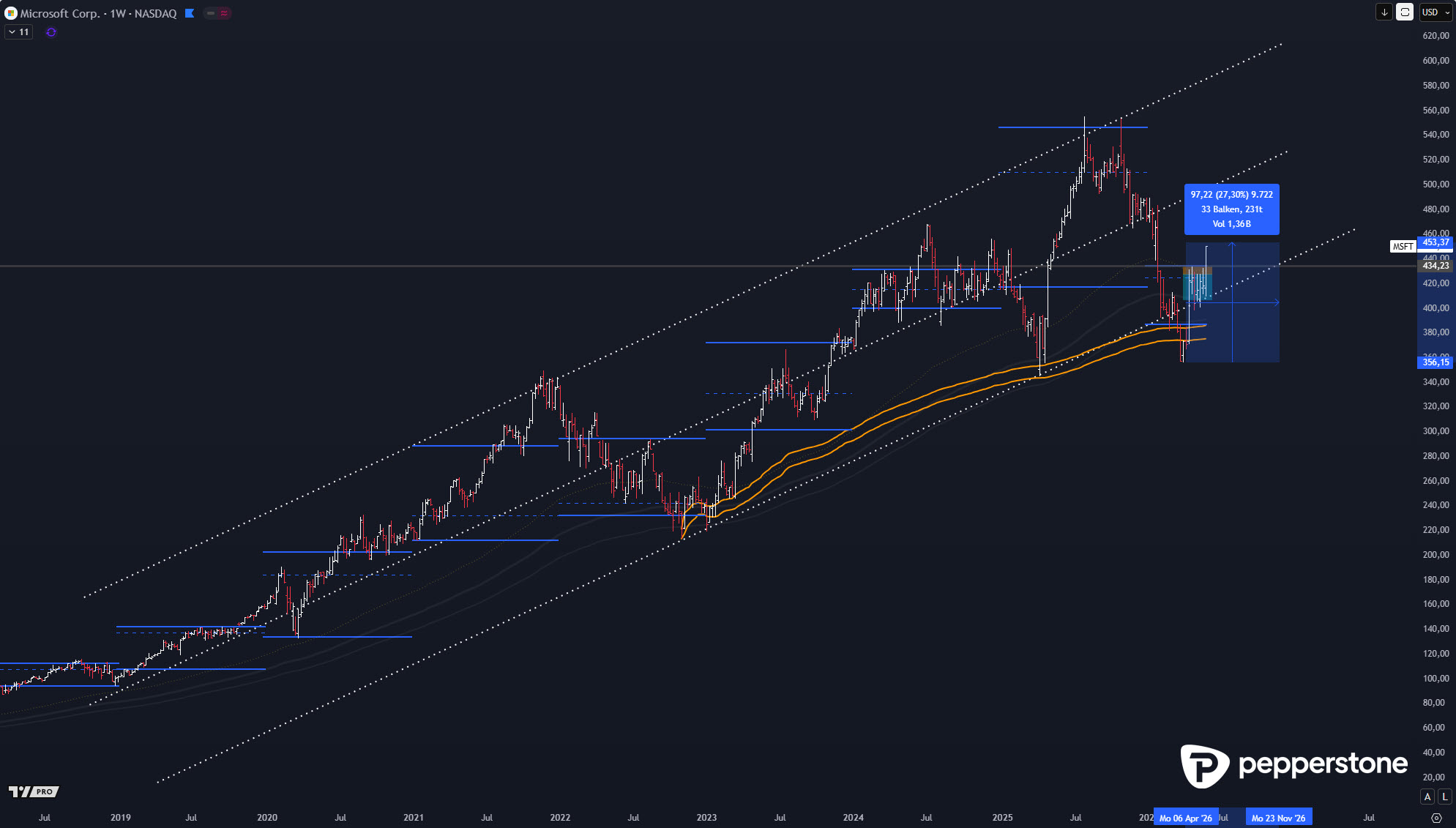Expand the collapsed indicators list showing 11

pyautogui.click(x=19, y=32)
